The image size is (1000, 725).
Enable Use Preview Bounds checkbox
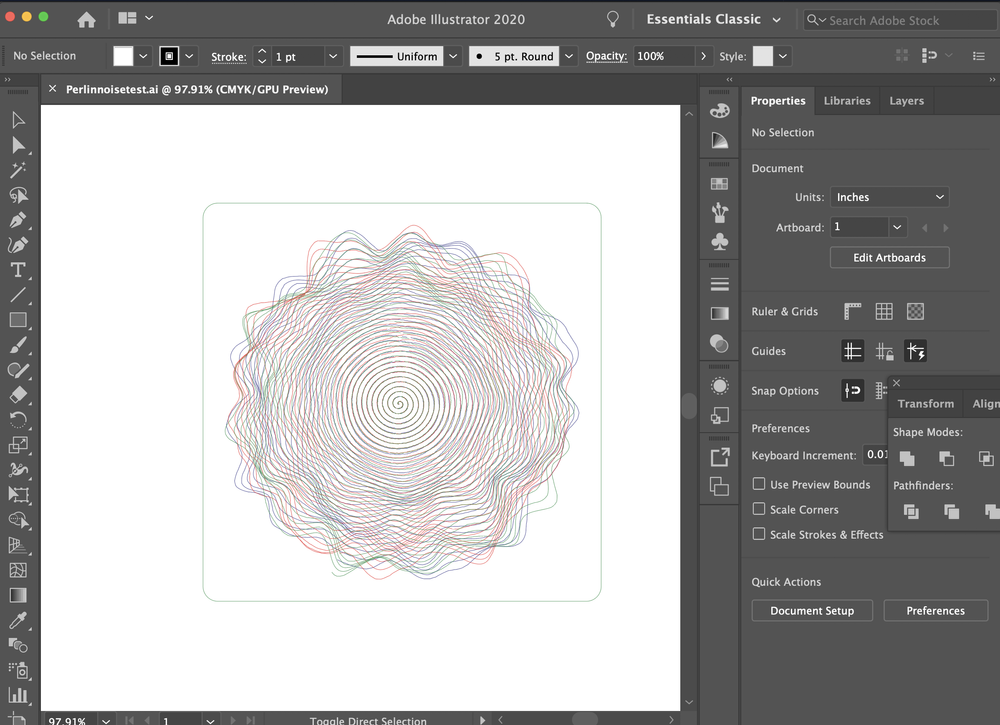(x=759, y=484)
